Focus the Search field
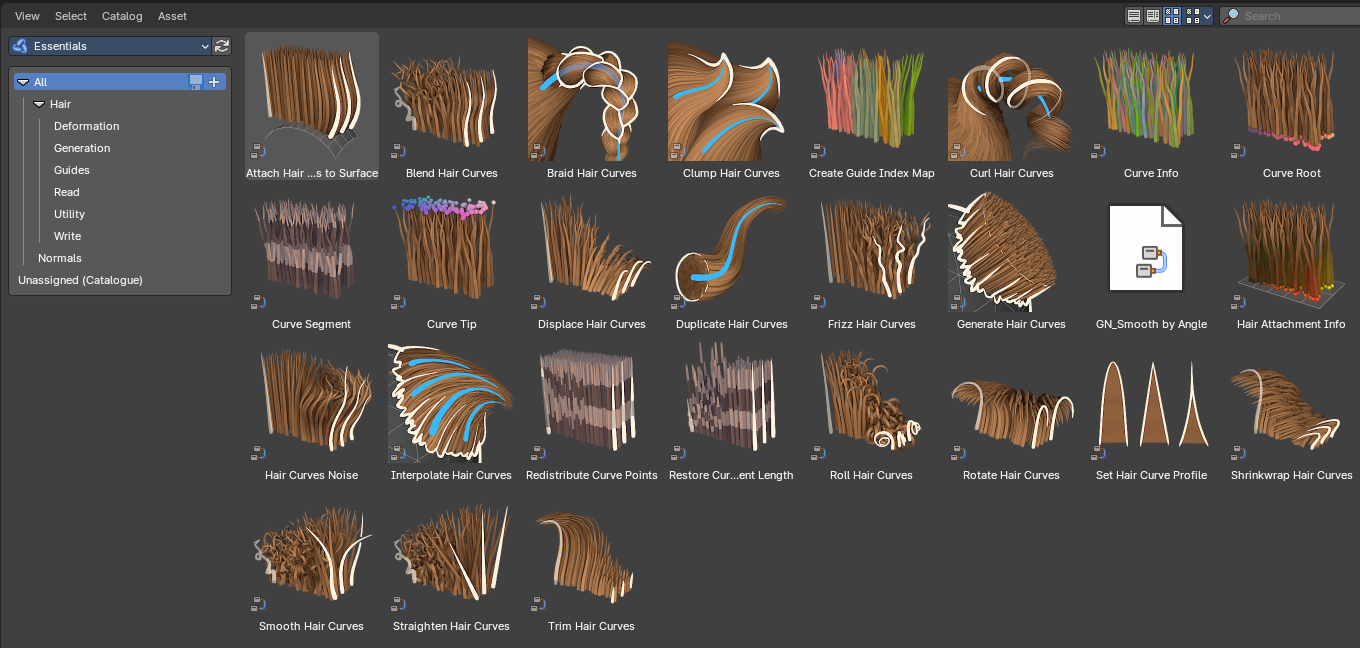The width and height of the screenshot is (1360, 648). pos(1290,16)
